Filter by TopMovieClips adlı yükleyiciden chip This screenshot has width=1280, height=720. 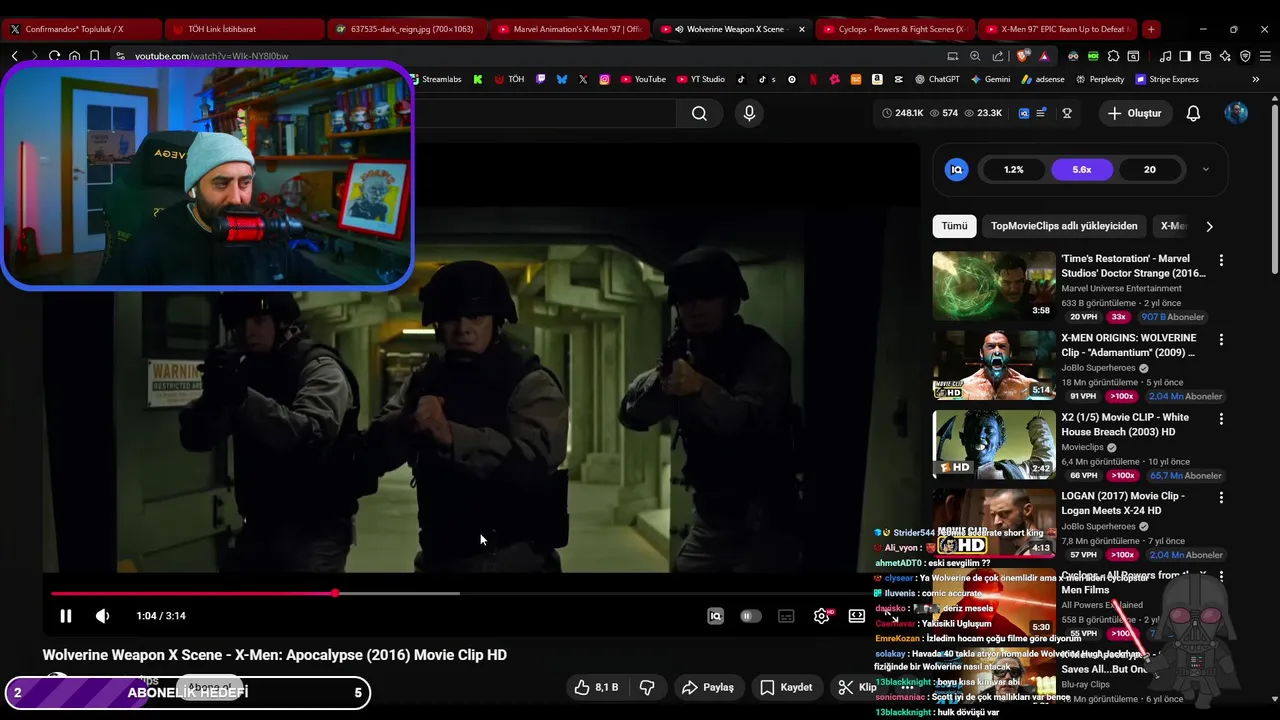tap(1064, 226)
